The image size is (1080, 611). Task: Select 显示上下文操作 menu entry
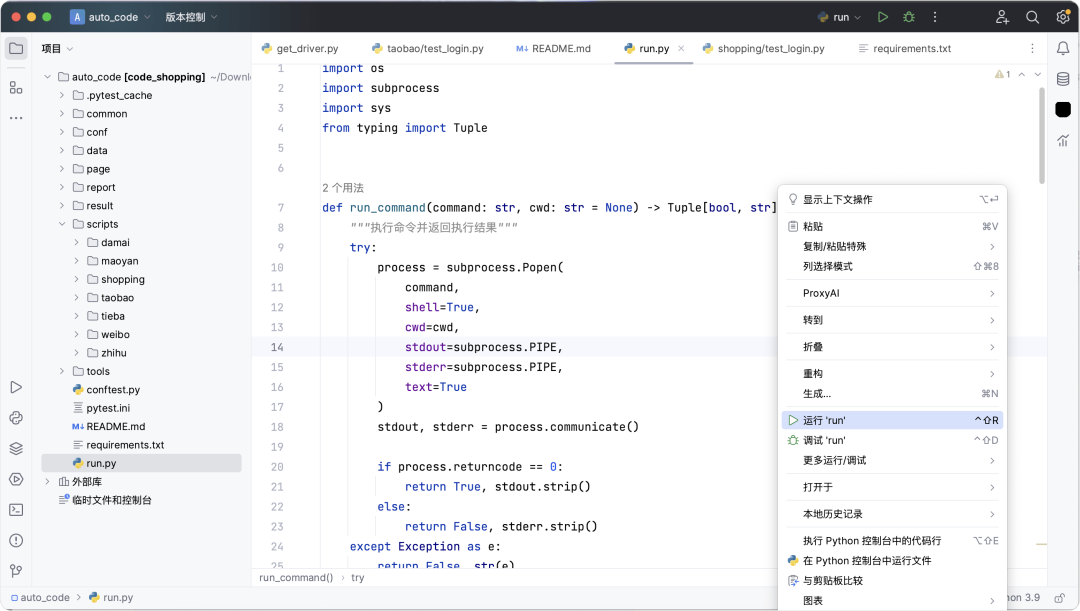(x=892, y=200)
